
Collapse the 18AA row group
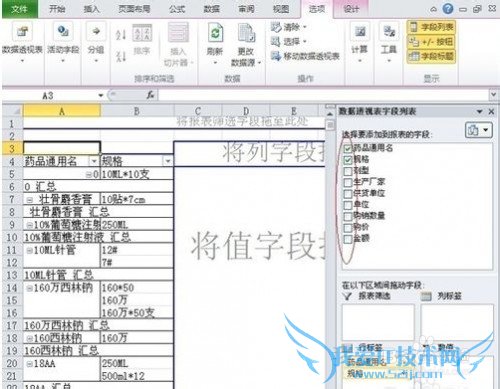(x=29, y=364)
